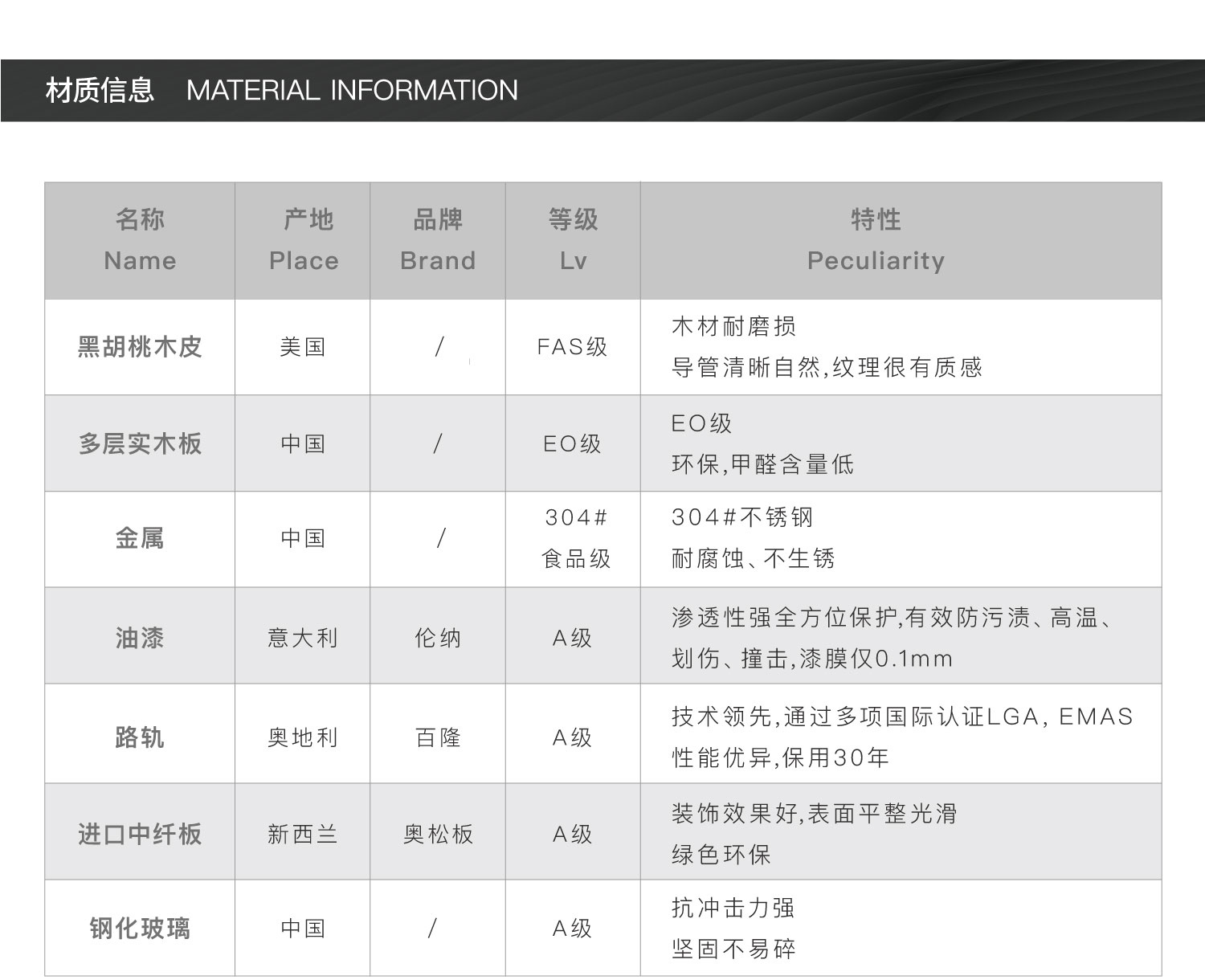Click the 材质信息 MATERIAL INFORMATION banner title

(x=281, y=90)
